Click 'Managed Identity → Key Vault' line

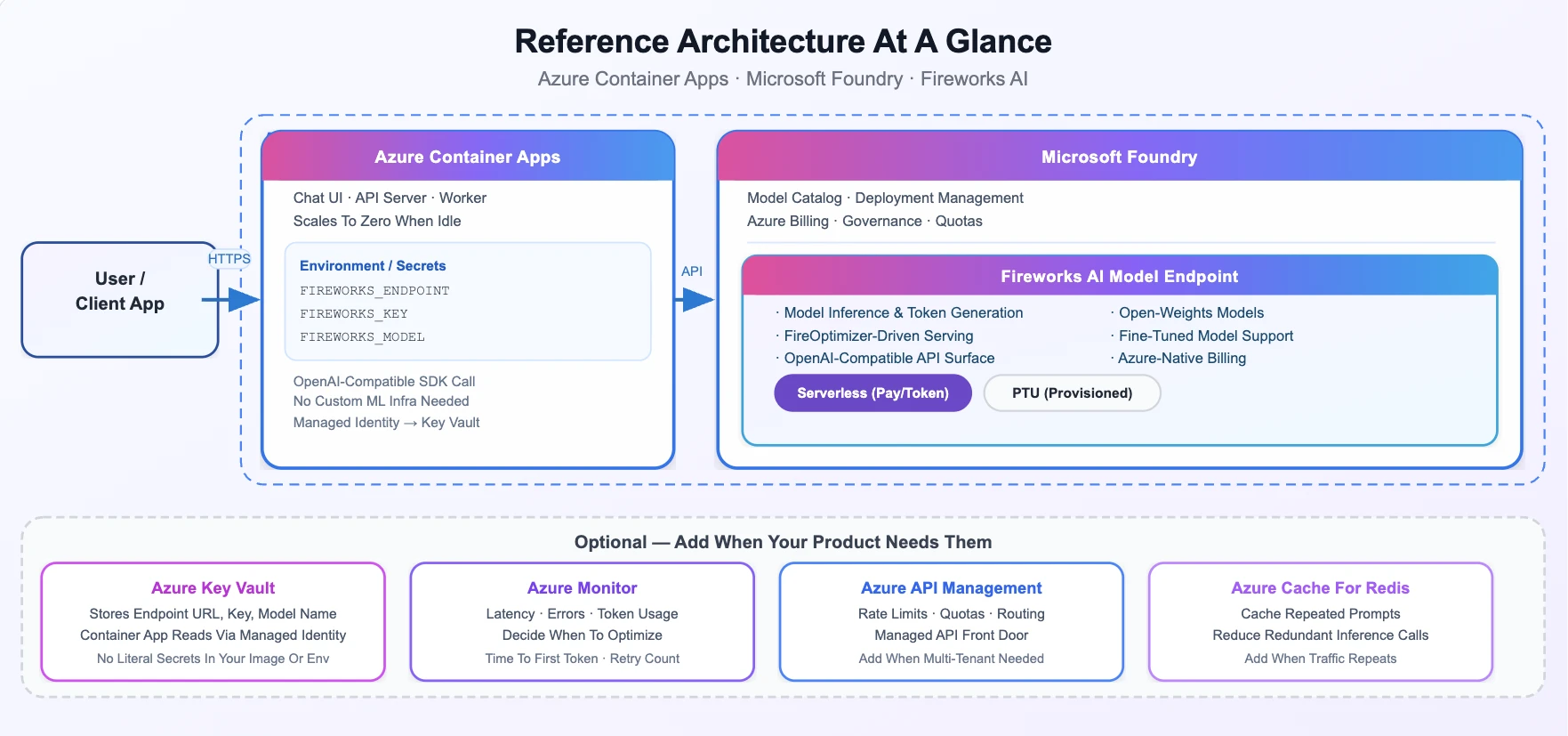tap(386, 423)
